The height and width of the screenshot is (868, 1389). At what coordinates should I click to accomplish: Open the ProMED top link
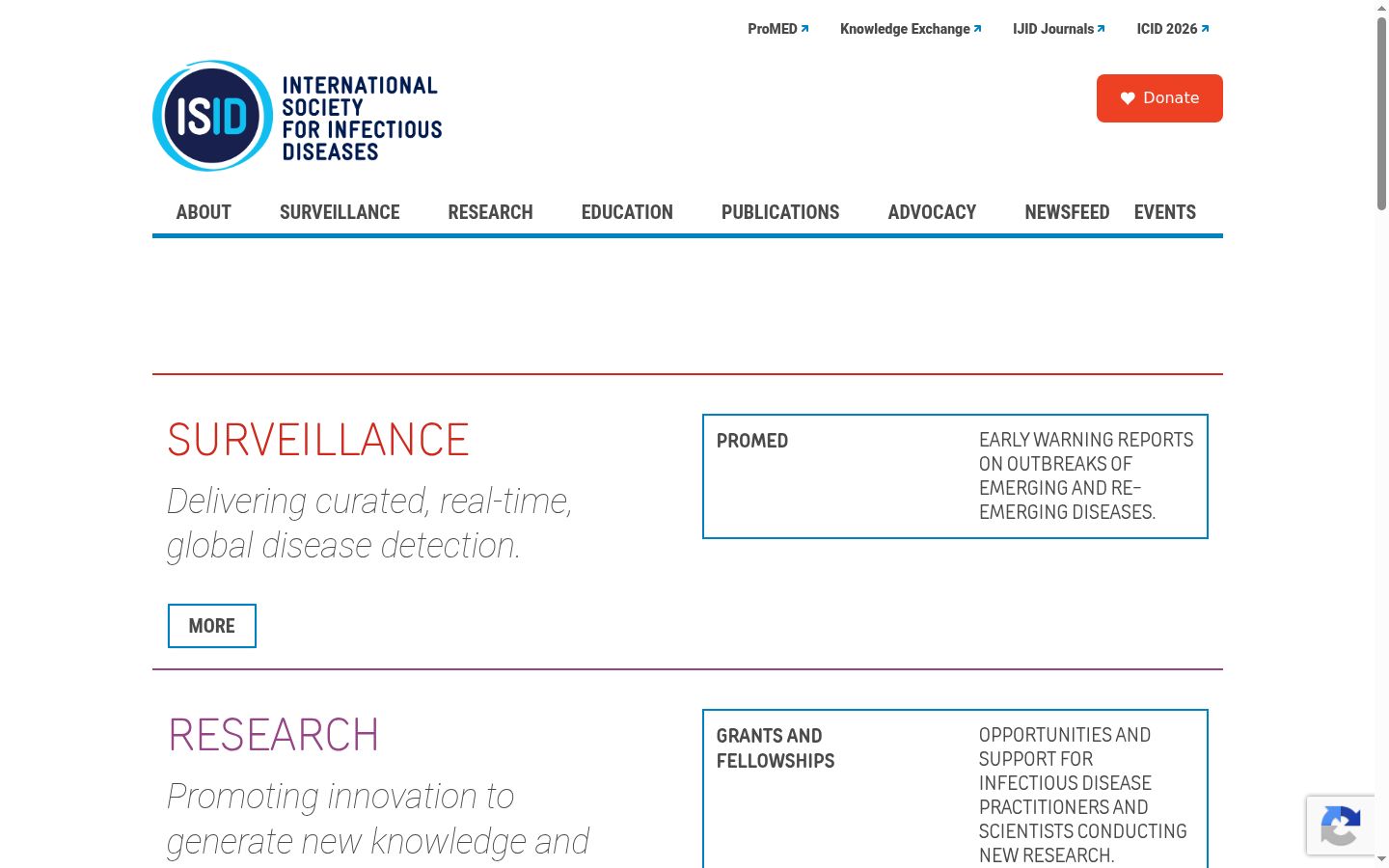pos(778,29)
